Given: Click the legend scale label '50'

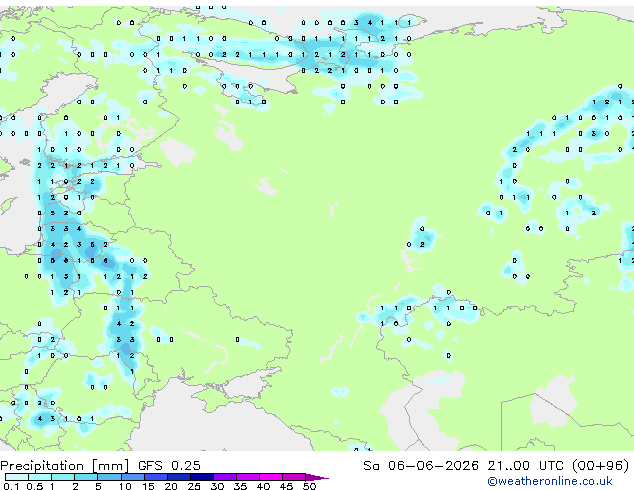Looking at the screenshot, I should pyautogui.click(x=309, y=486).
